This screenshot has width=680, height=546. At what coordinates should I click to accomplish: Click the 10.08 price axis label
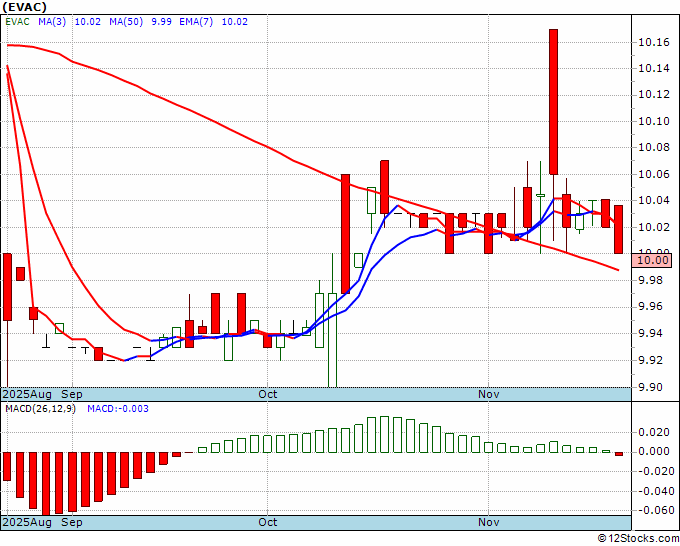(x=654, y=148)
